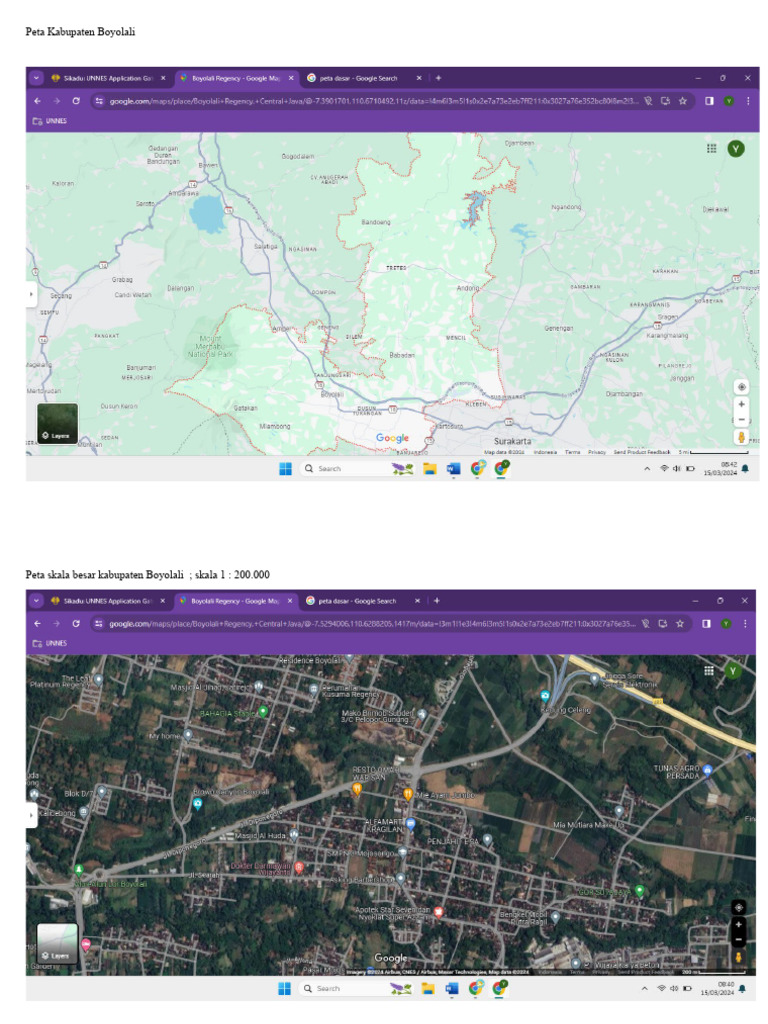Click the Pegman Street View icon in the upper map

741,437
